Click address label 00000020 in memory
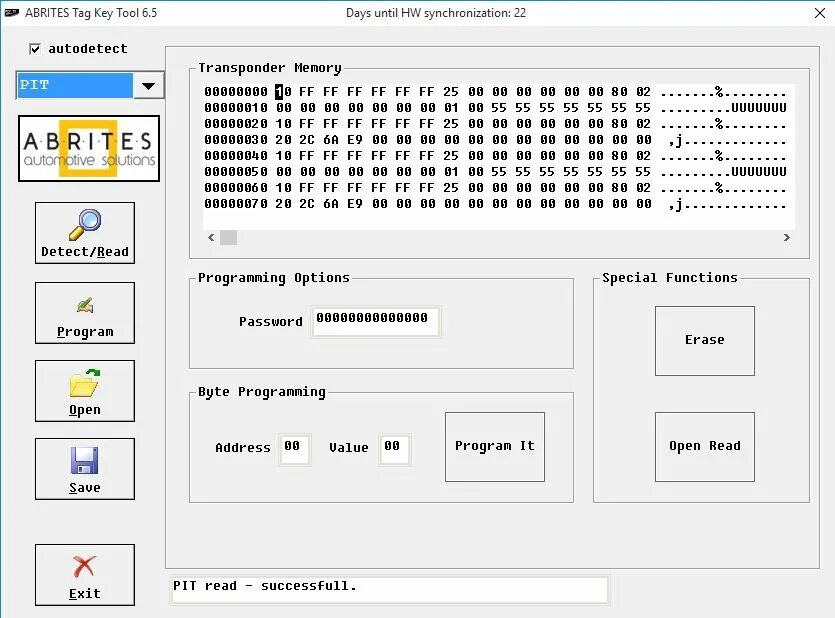 click(x=236, y=124)
